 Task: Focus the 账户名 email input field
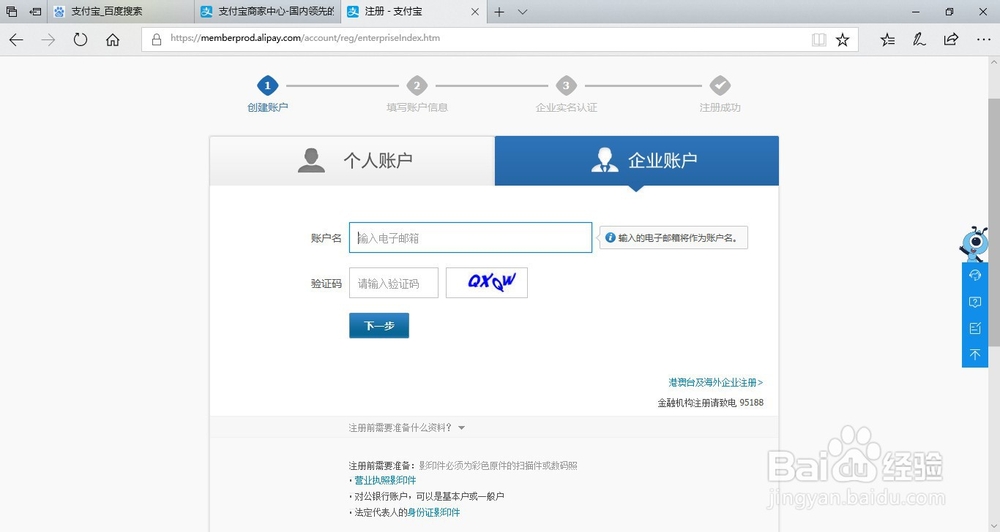[471, 237]
